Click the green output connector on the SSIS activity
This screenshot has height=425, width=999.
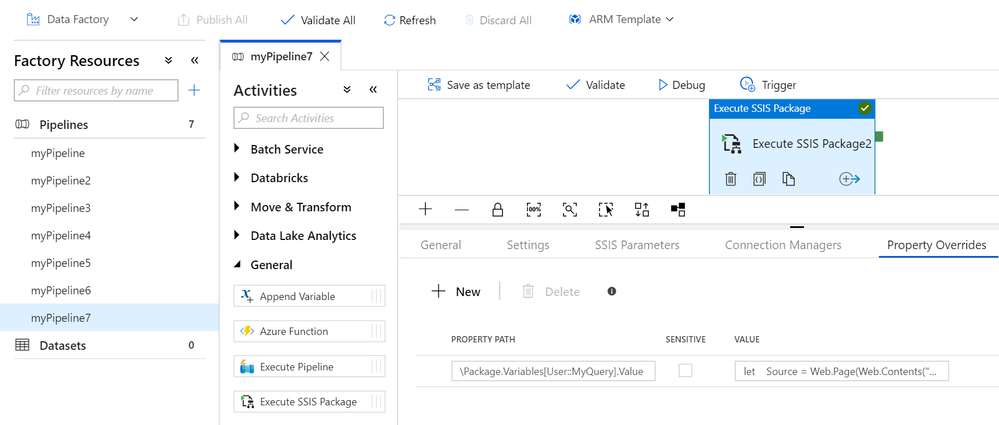(879, 136)
